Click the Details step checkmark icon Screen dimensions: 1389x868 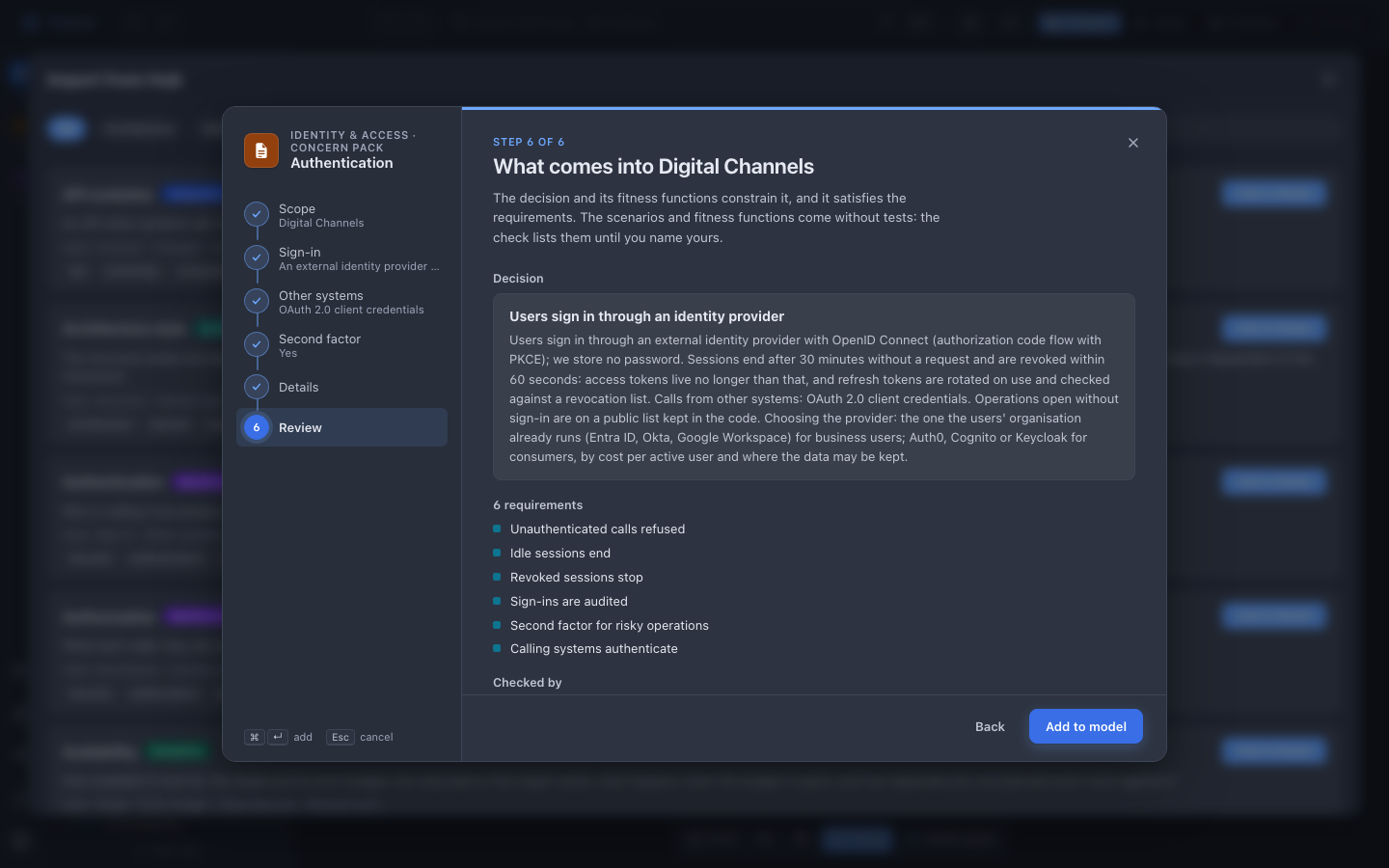(257, 387)
